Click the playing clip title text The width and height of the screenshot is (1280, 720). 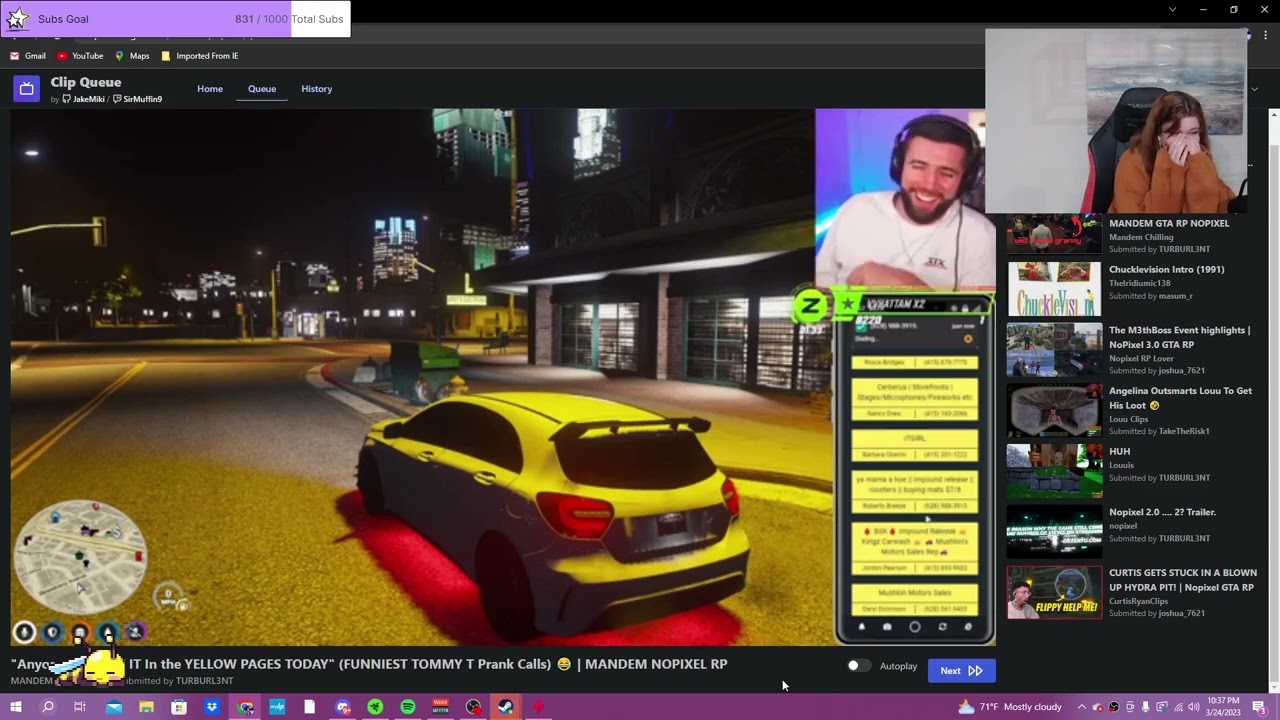click(x=369, y=664)
